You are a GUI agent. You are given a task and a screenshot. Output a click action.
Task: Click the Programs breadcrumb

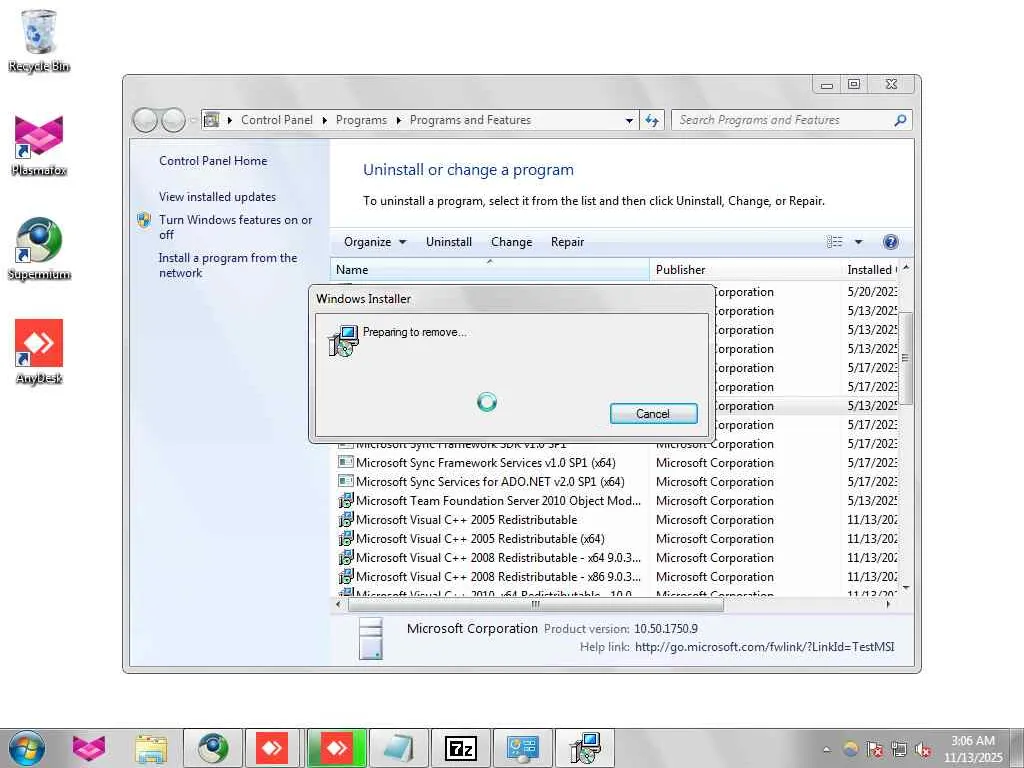tap(361, 120)
